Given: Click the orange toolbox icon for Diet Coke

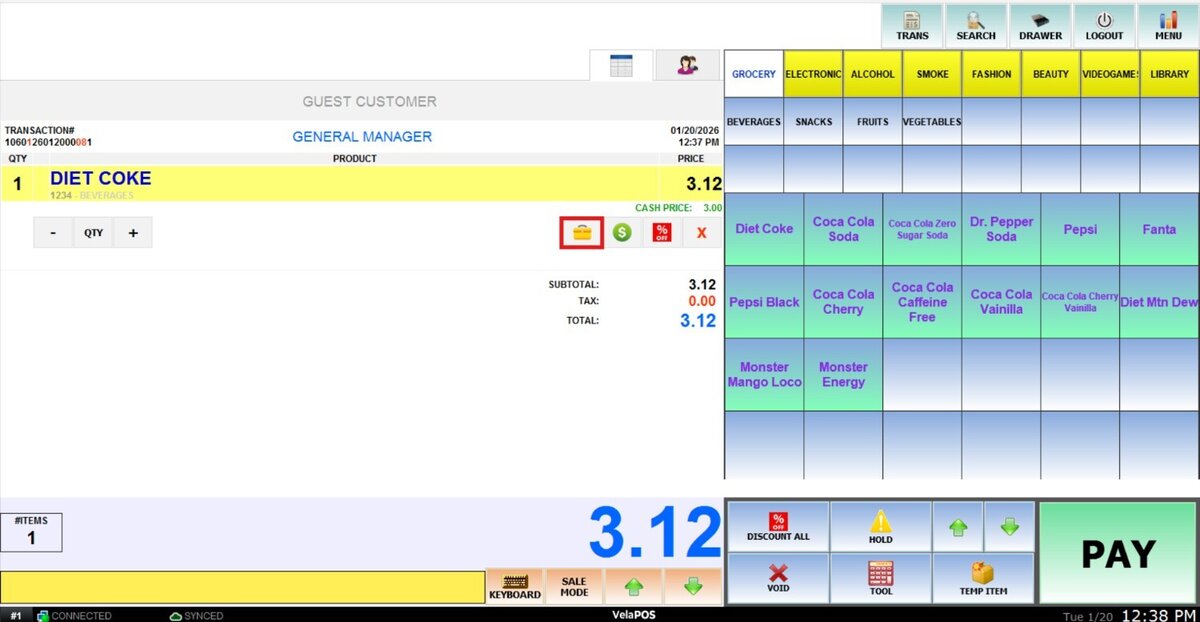Looking at the screenshot, I should pos(581,232).
